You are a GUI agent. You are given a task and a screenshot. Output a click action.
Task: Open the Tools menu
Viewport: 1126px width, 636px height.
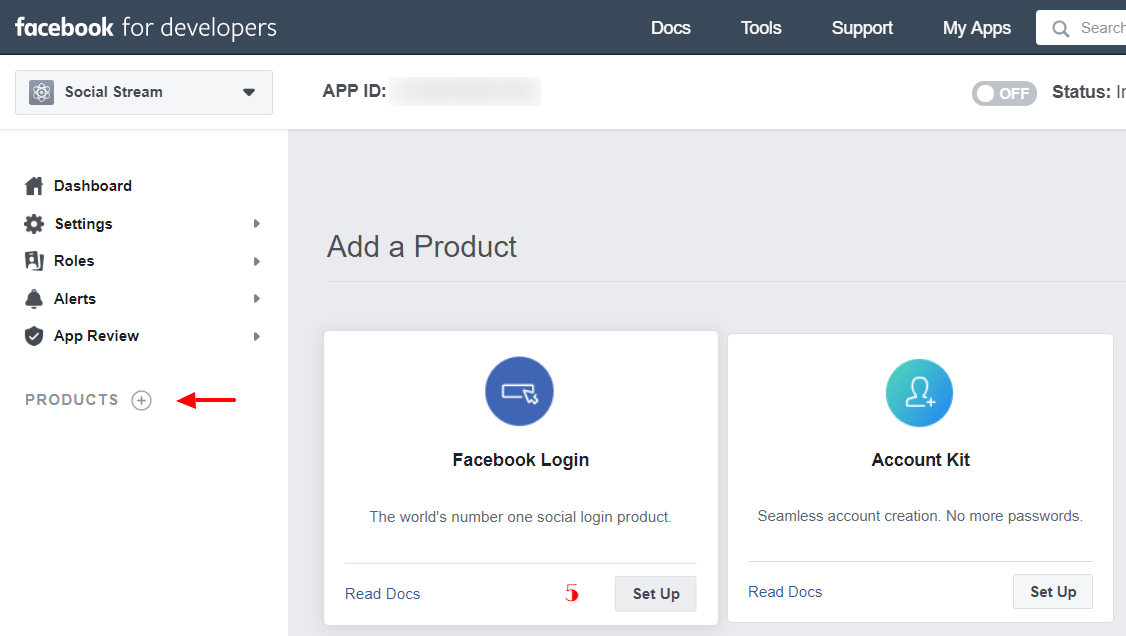[x=761, y=28]
